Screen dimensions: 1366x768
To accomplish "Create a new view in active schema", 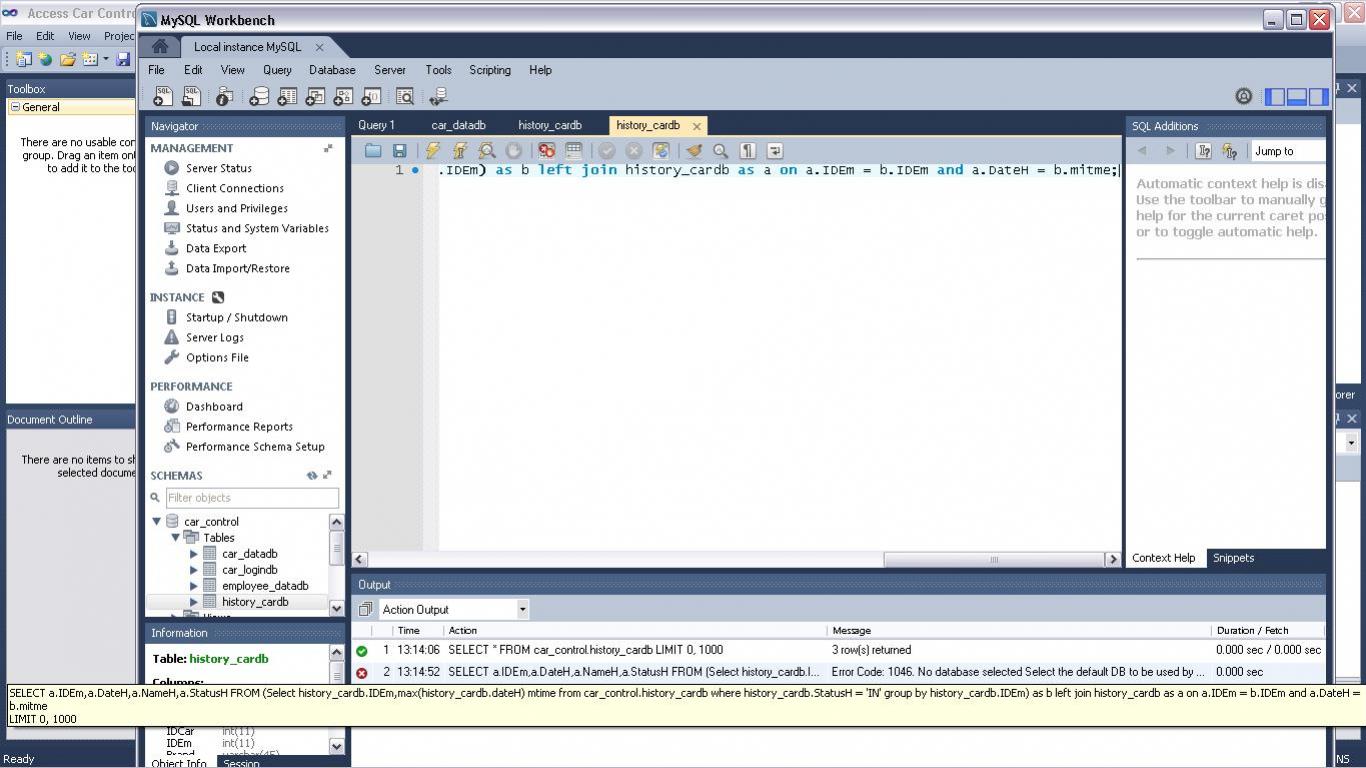I will pyautogui.click(x=315, y=96).
